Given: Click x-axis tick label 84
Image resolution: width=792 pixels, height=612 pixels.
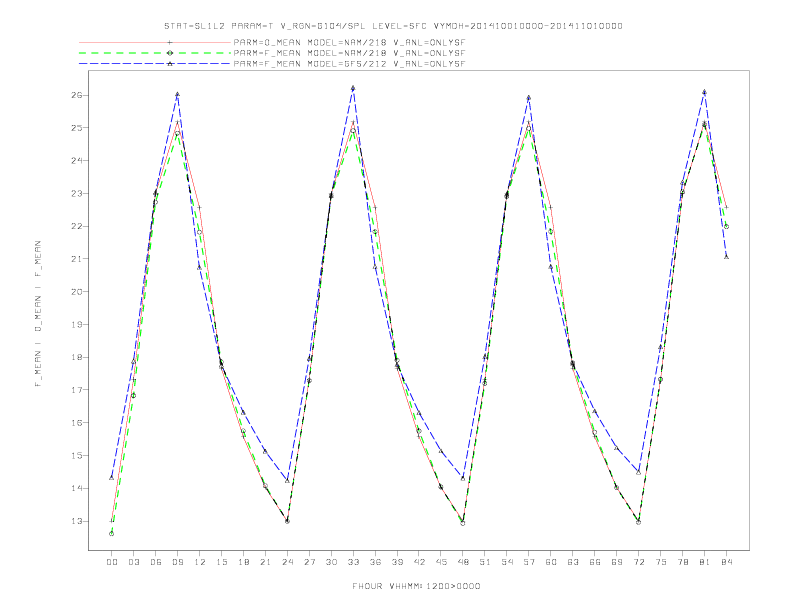Looking at the screenshot, I should tap(726, 562).
